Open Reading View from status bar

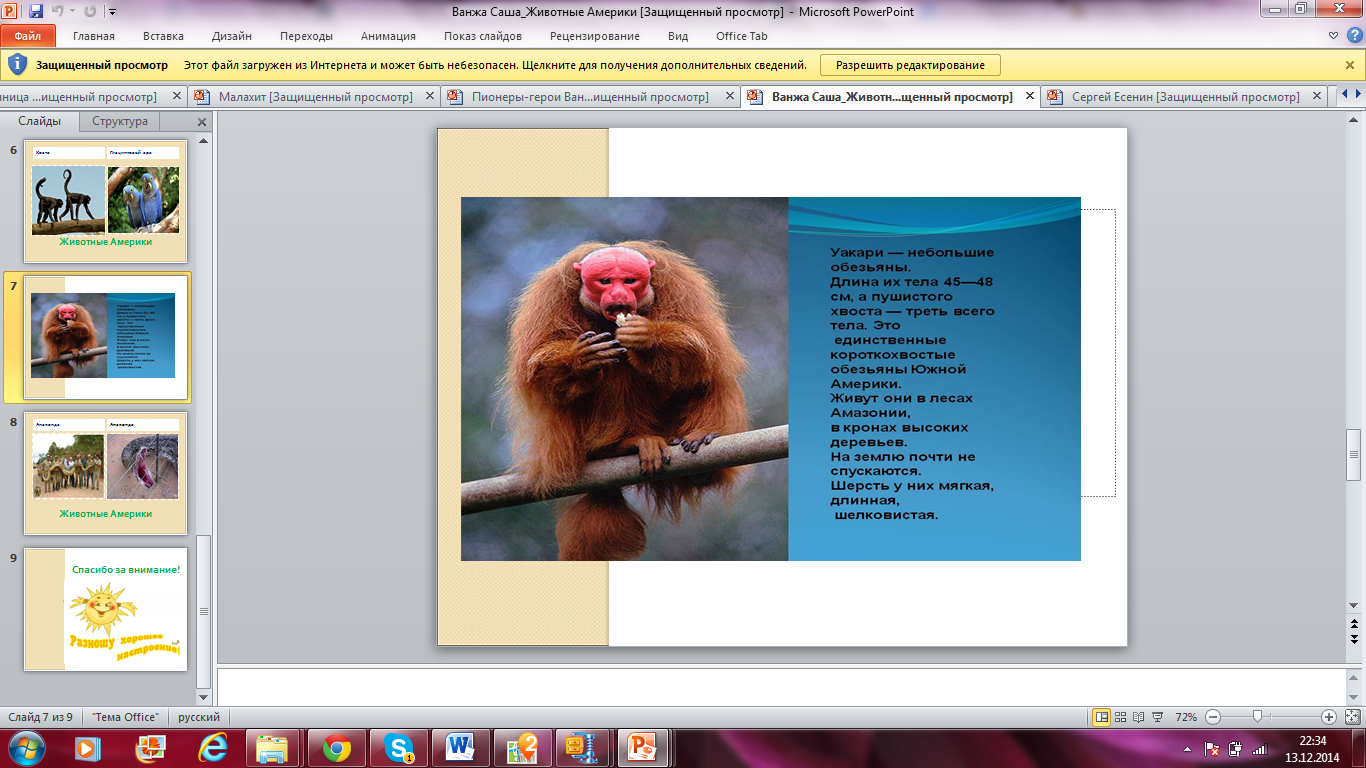(x=1138, y=717)
